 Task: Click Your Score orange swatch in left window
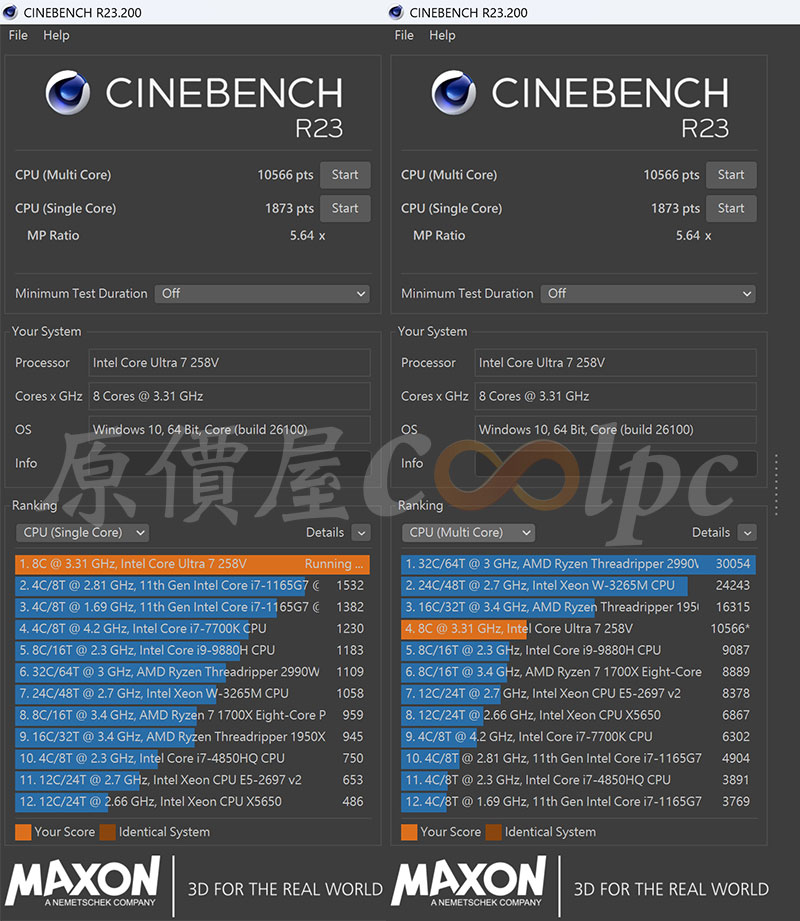23,832
